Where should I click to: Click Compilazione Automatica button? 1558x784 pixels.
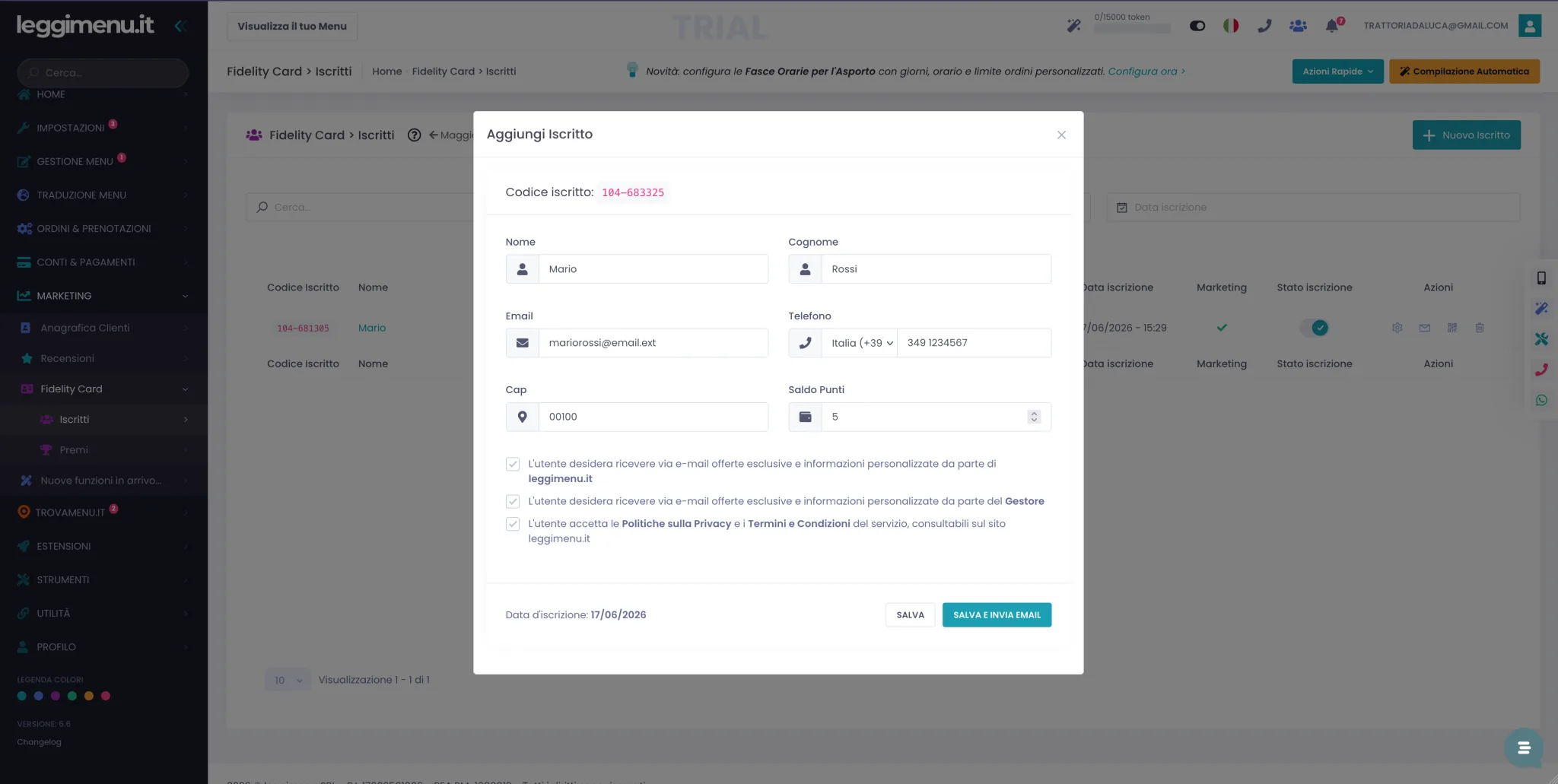point(1464,71)
